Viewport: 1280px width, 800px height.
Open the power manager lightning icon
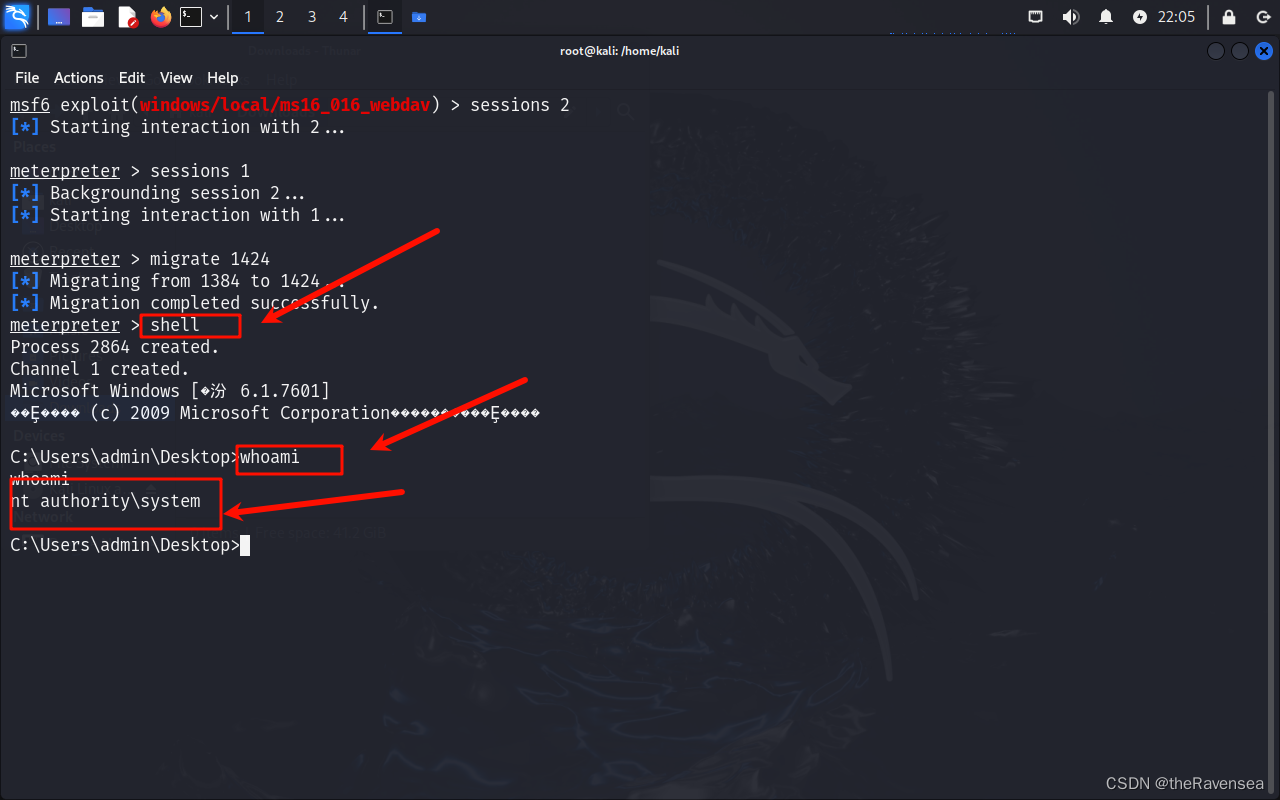[x=1140, y=17]
